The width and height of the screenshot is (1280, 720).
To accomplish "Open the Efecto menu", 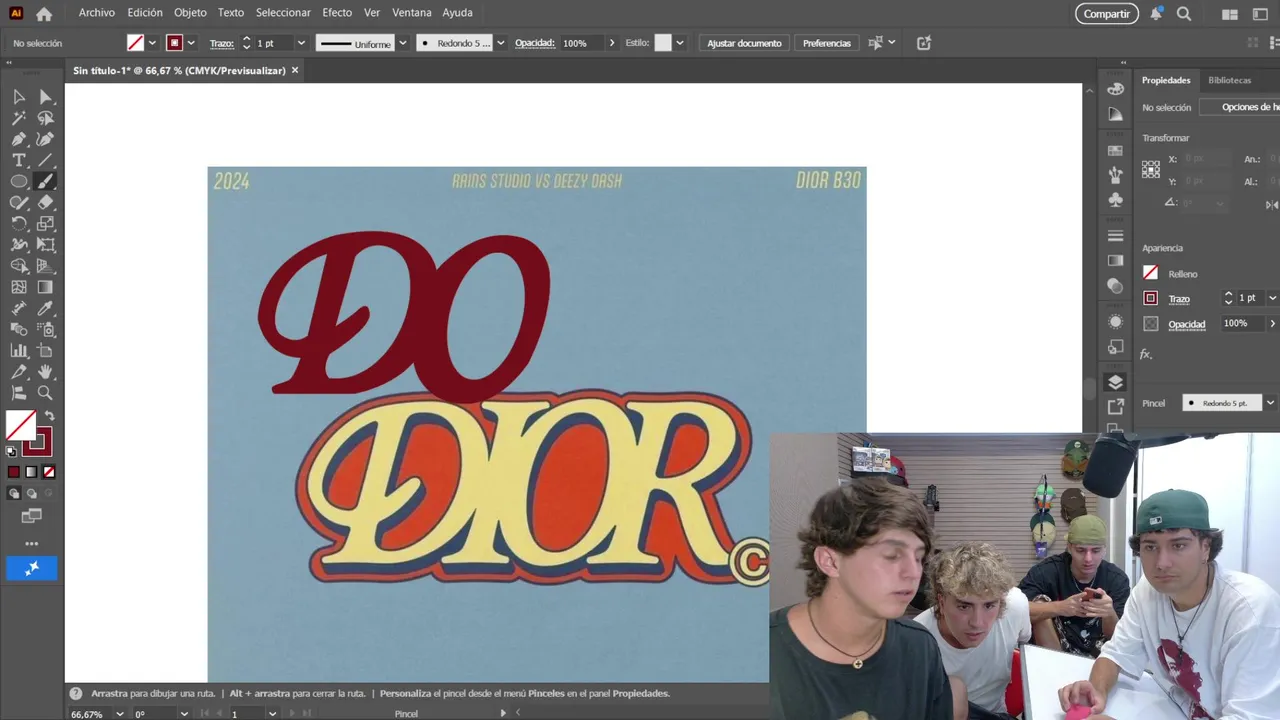I will click(x=337, y=13).
